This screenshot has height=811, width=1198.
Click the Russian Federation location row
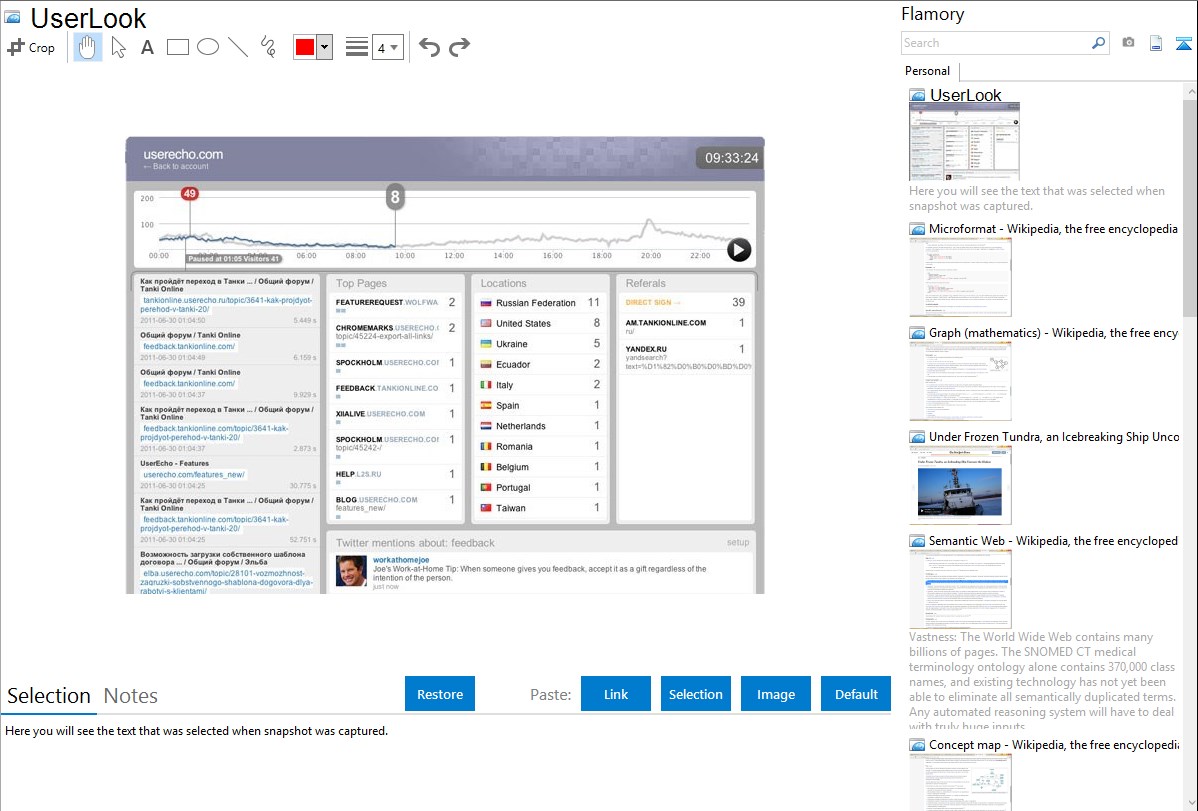point(539,303)
